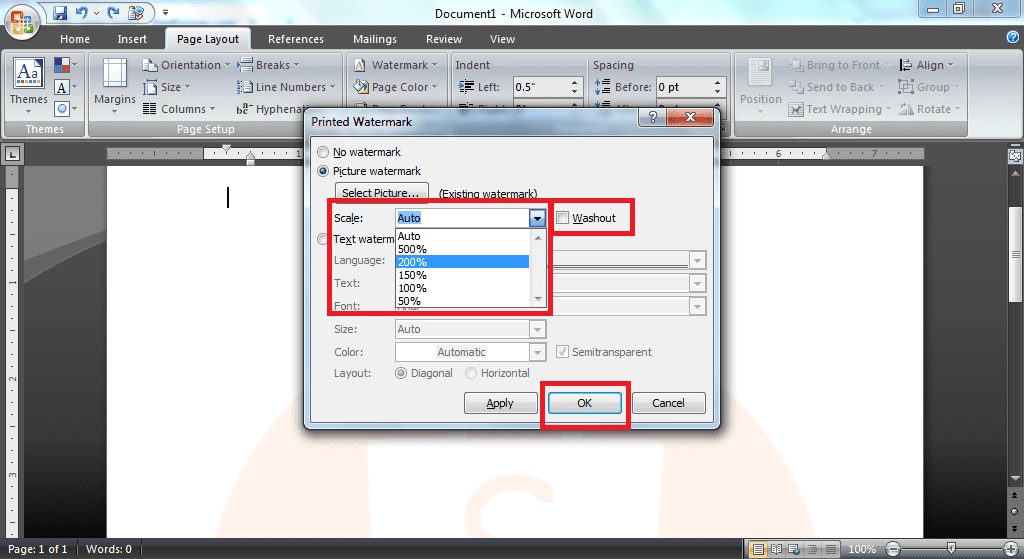
Task: Click the Office button logo
Action: 22,22
